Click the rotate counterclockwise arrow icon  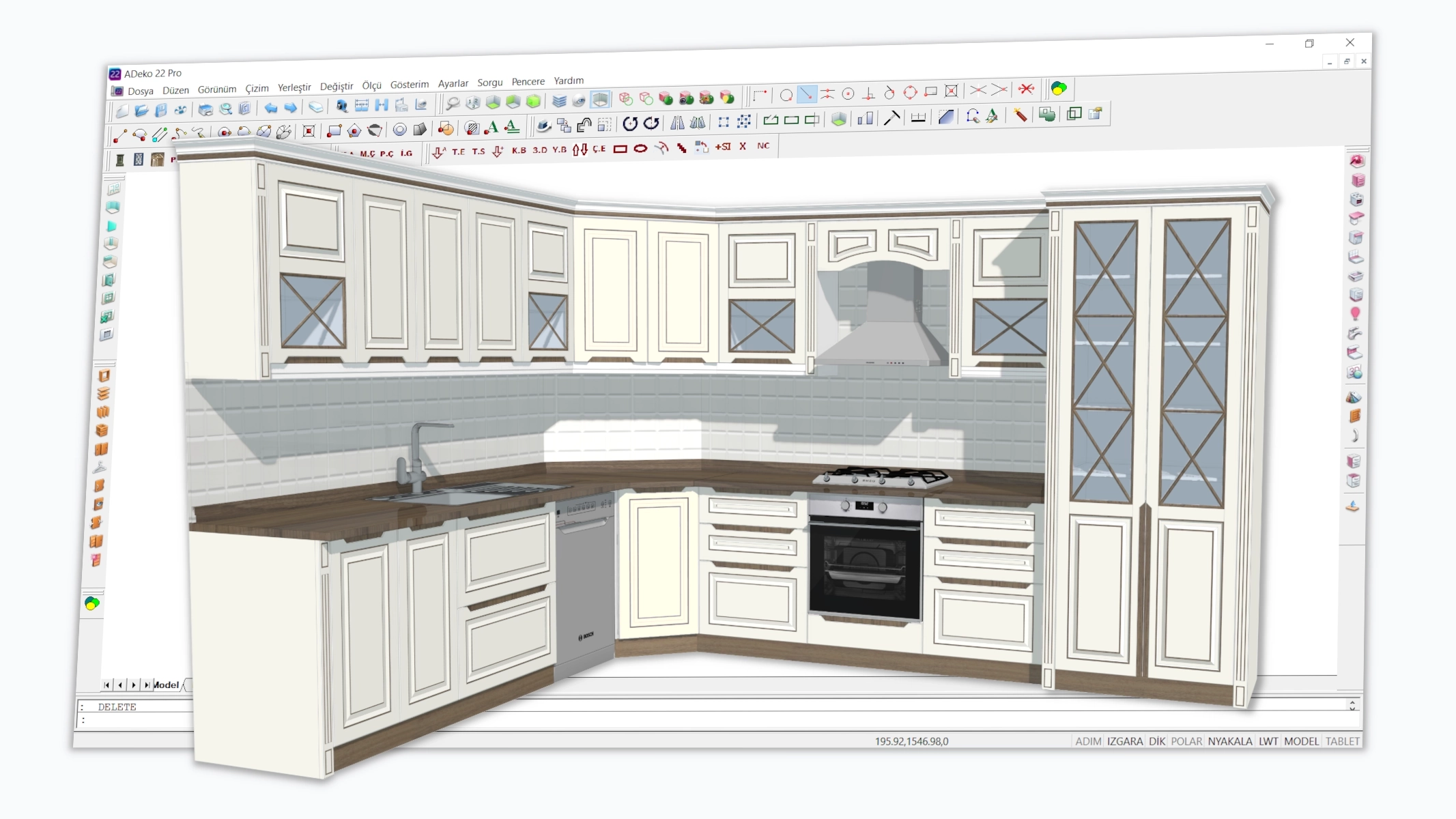[629, 124]
